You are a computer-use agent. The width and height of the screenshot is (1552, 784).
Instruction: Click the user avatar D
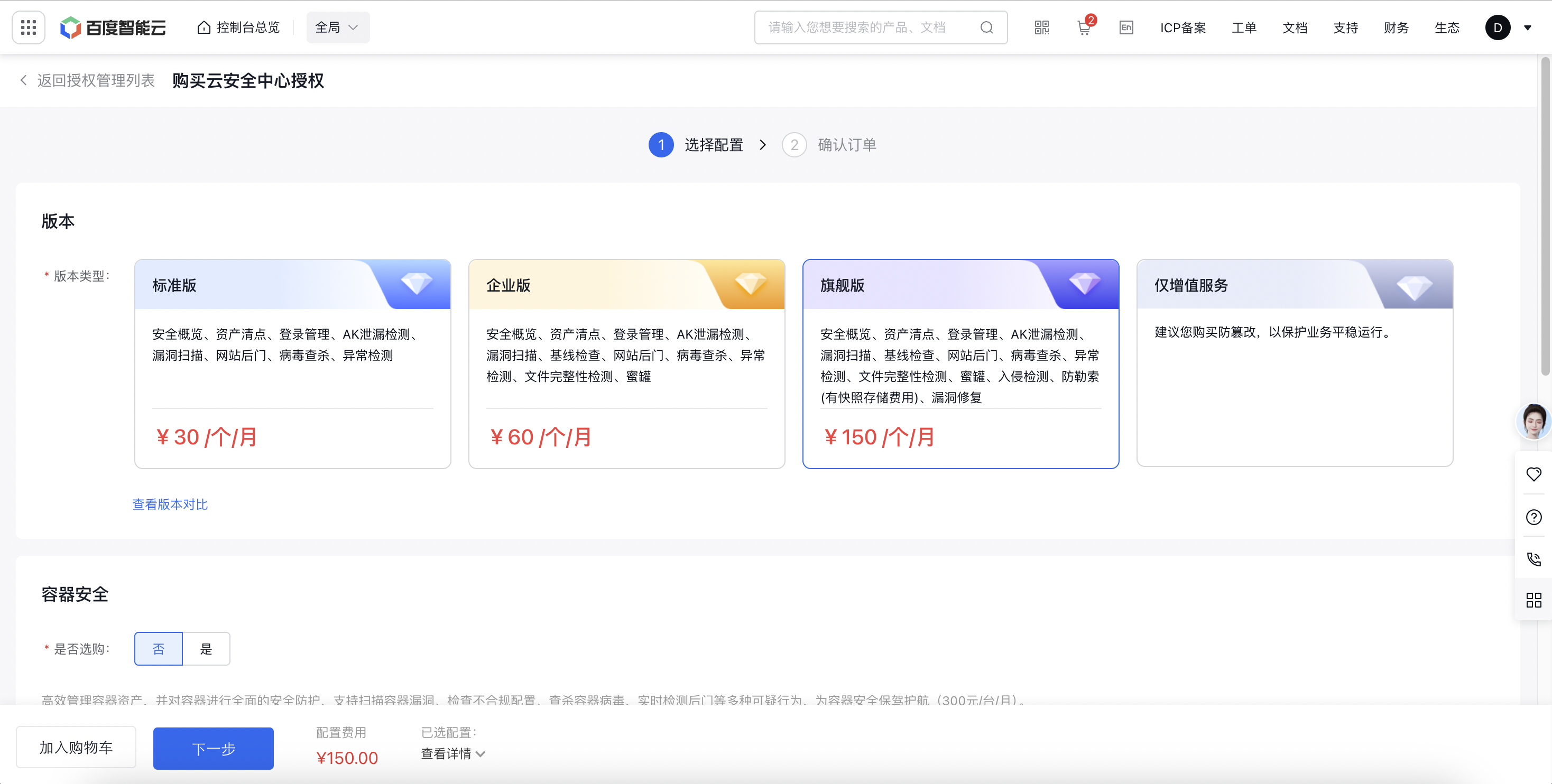click(1498, 27)
